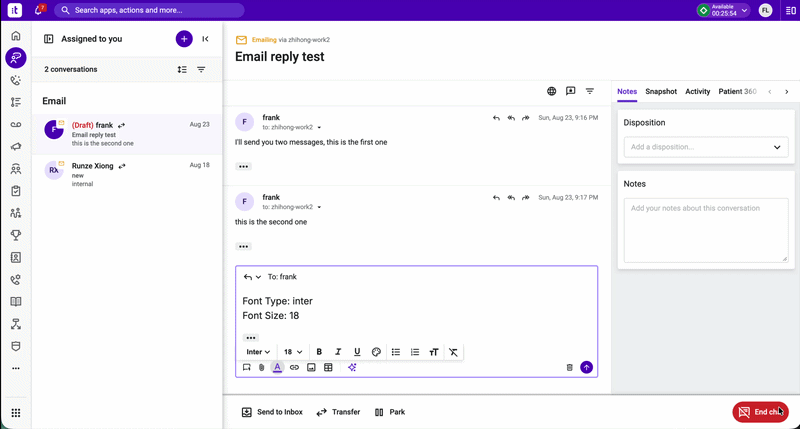This screenshot has width=800, height=429.
Task: Insert a bulleted list
Action: pyautogui.click(x=395, y=352)
